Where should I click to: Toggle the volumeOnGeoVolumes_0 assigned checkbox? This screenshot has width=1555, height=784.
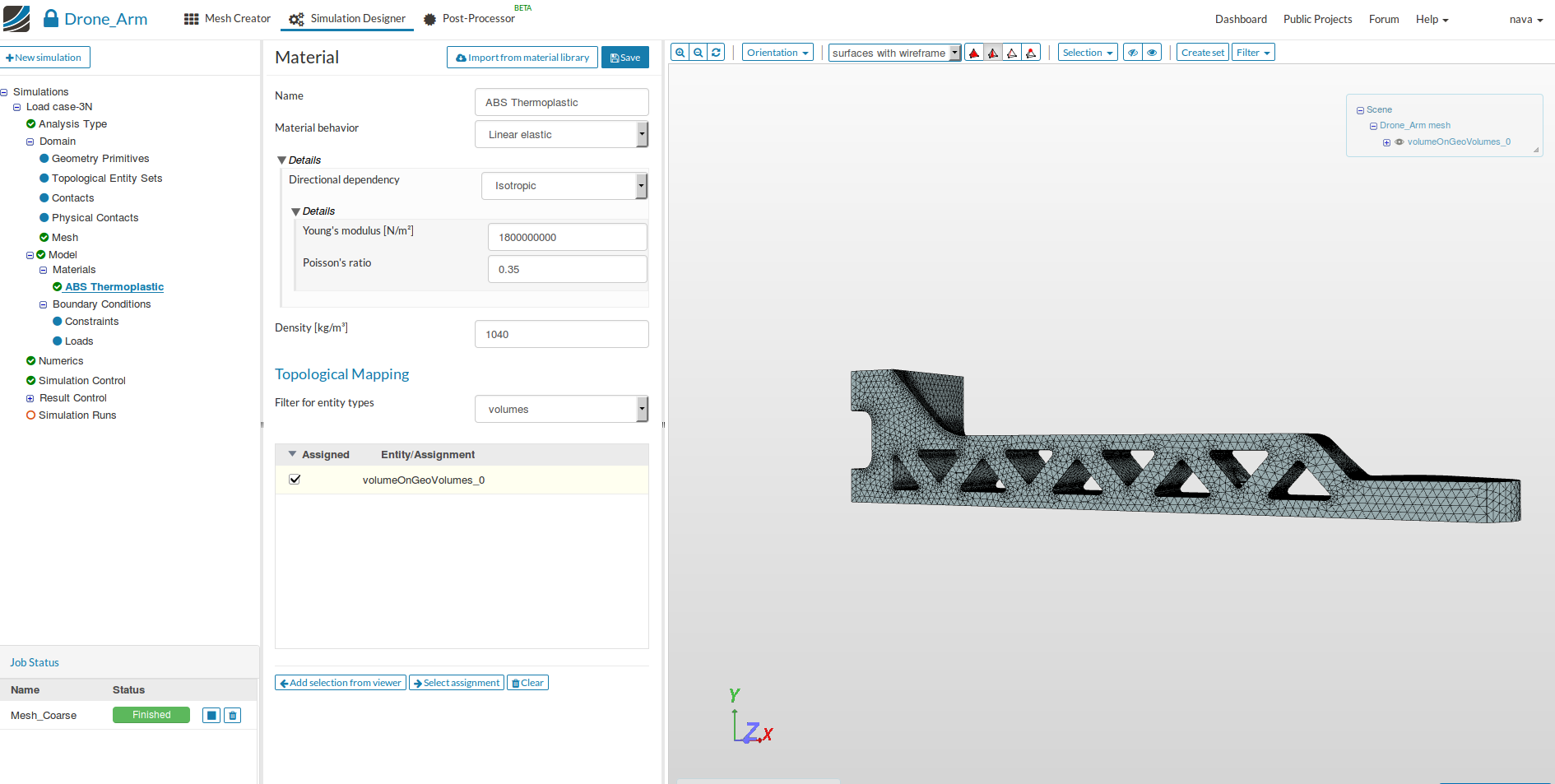[x=295, y=479]
